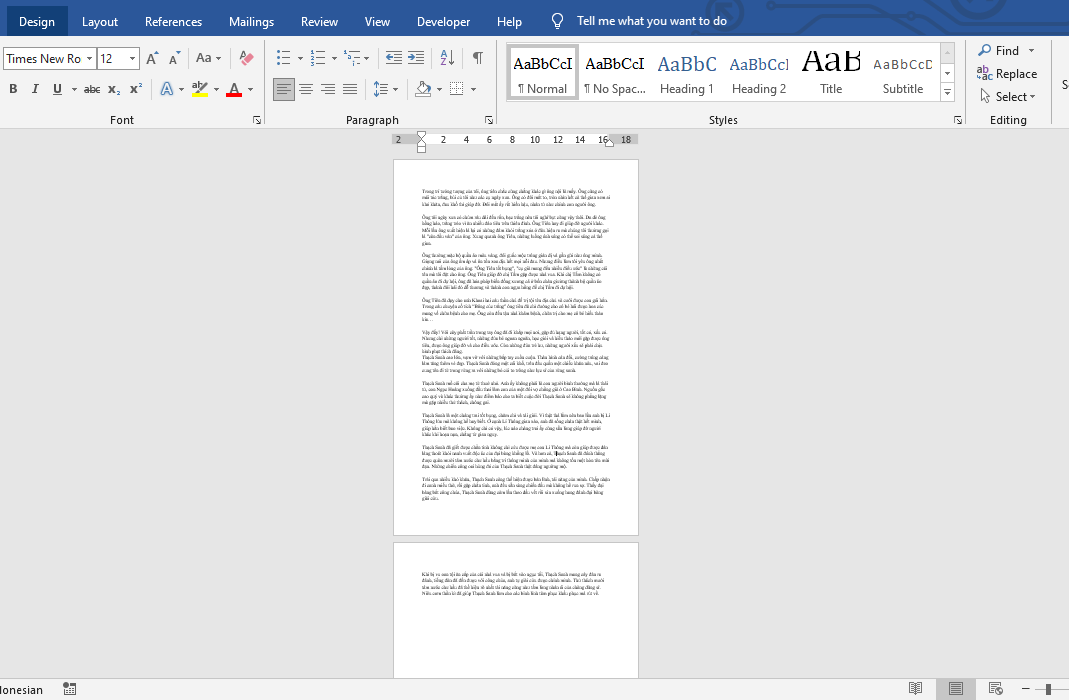This screenshot has width=1069, height=700.
Task: Toggle Italic formatting
Action: point(35,89)
